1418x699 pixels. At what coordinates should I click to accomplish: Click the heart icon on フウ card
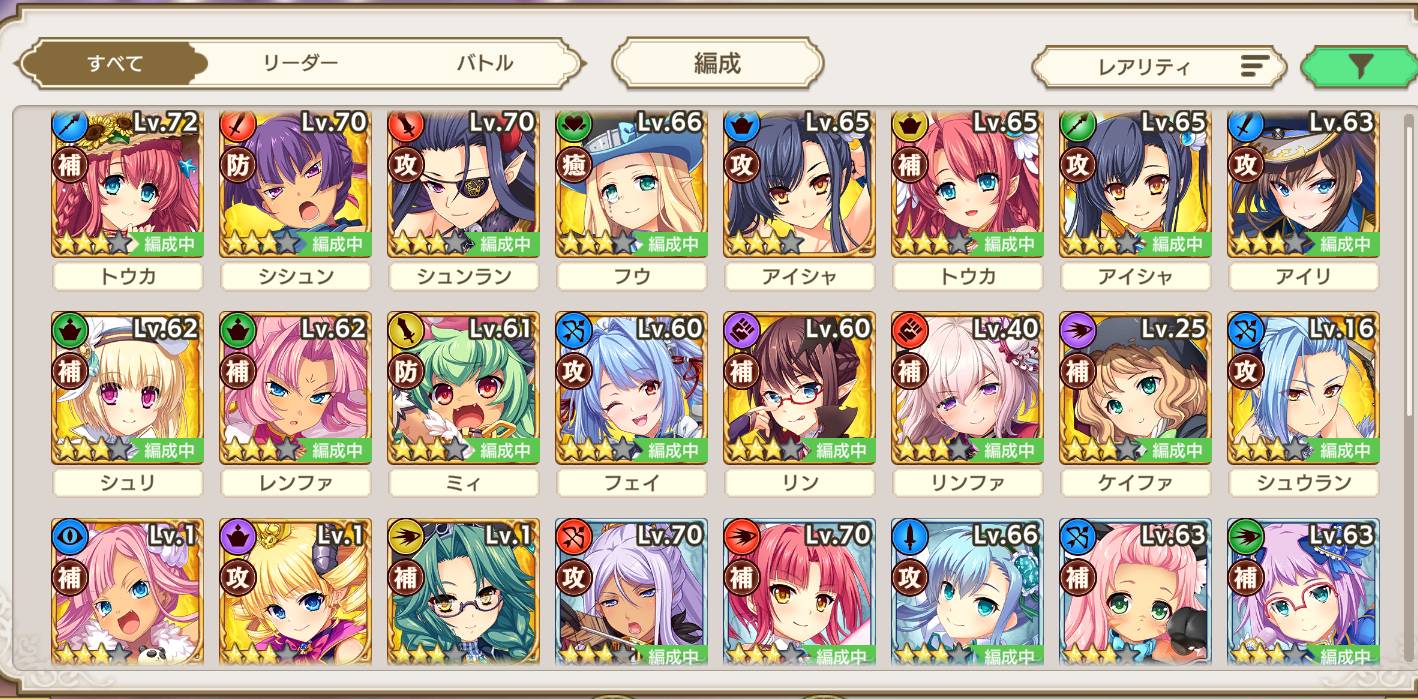coord(573,127)
